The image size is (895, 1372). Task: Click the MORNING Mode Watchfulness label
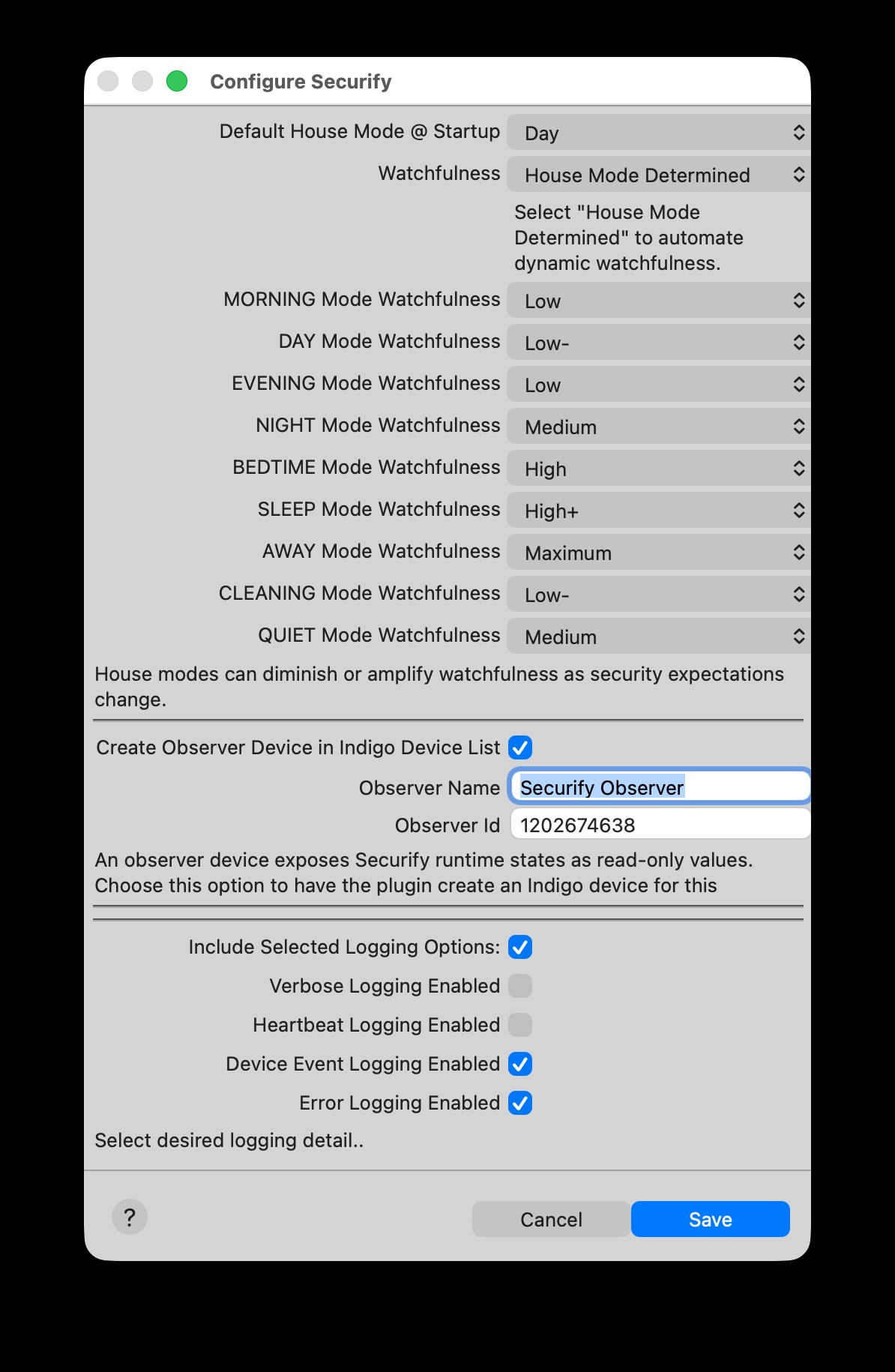pyautogui.click(x=361, y=299)
